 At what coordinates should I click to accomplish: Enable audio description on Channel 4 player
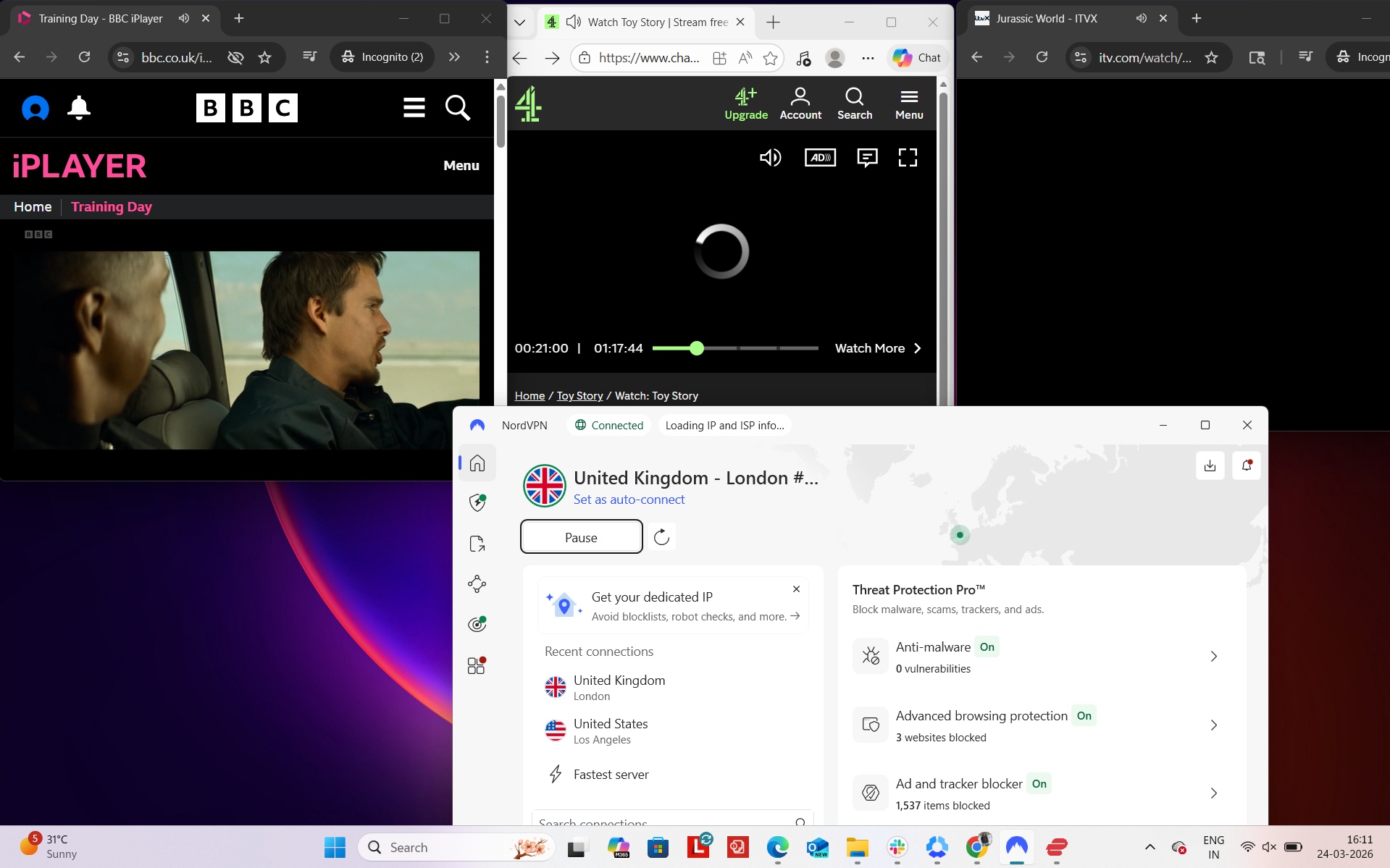pyautogui.click(x=819, y=157)
